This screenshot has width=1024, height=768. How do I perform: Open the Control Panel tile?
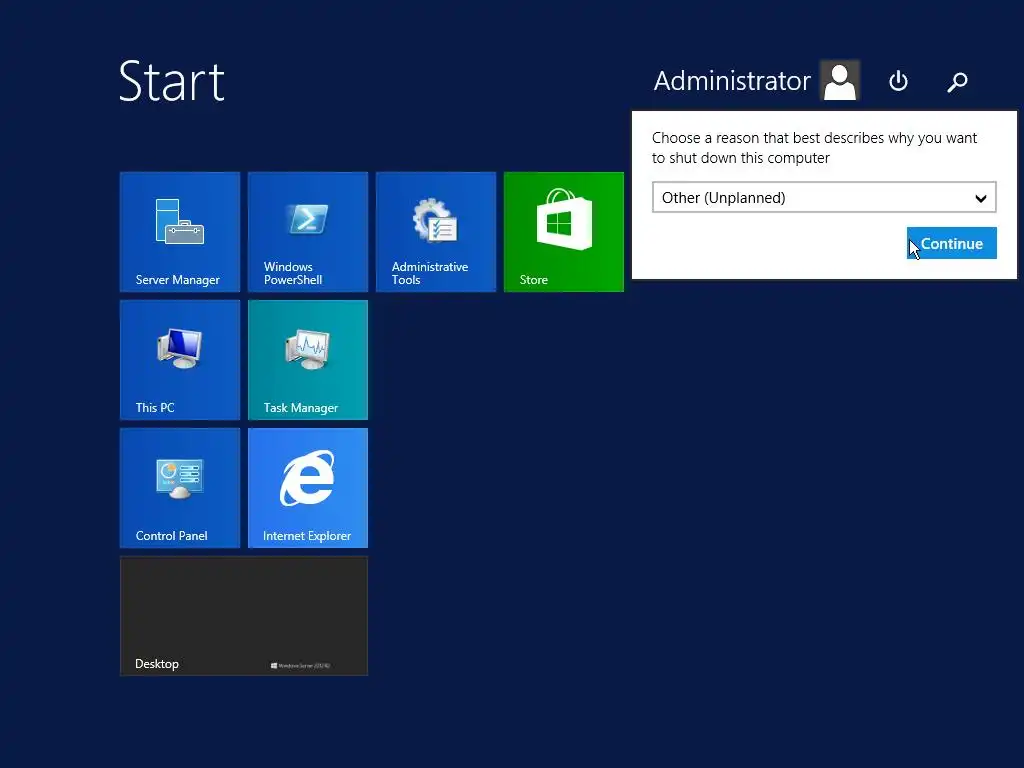(180, 488)
